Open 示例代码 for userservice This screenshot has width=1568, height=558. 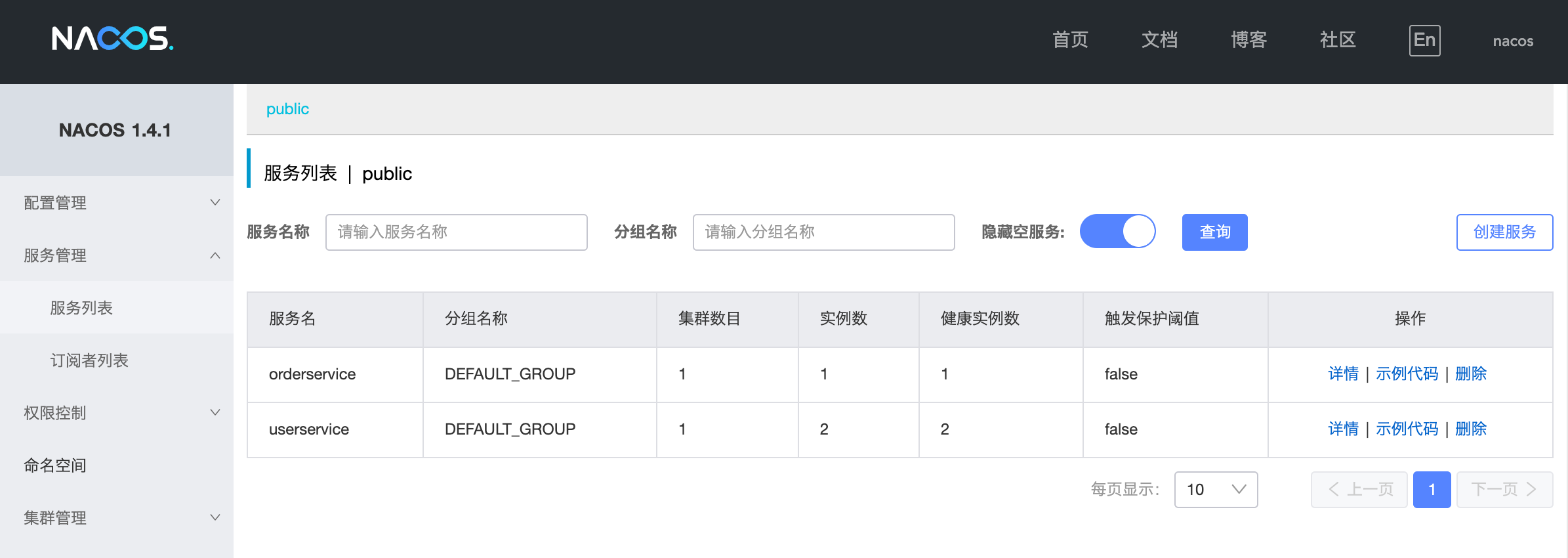(1407, 429)
